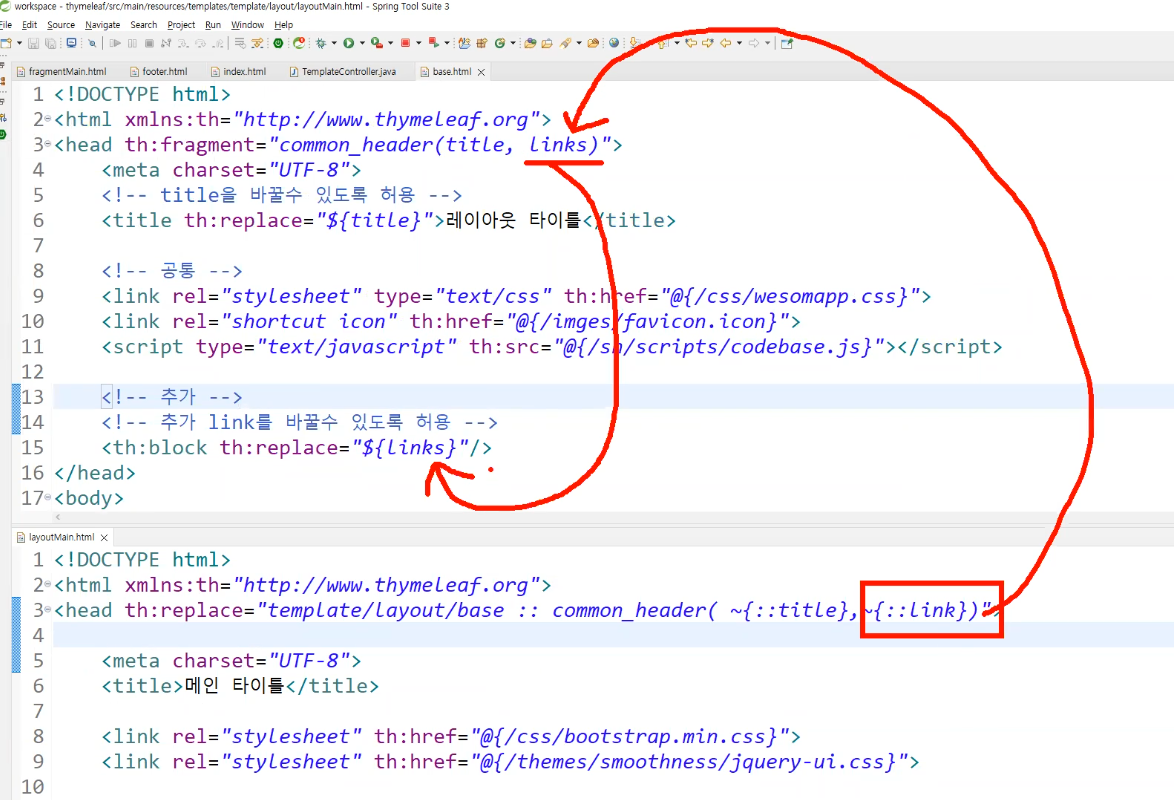
Task: Click the New Java Class green icon
Action: click(x=500, y=43)
